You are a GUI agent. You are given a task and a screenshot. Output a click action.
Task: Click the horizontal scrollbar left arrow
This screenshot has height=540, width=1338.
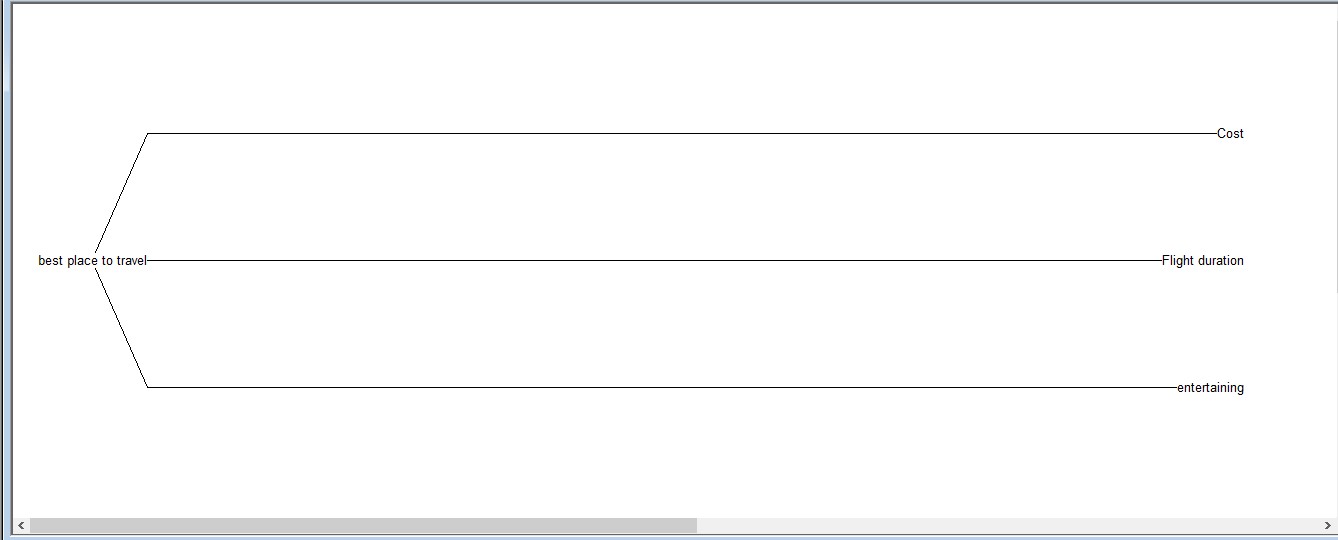[21, 526]
